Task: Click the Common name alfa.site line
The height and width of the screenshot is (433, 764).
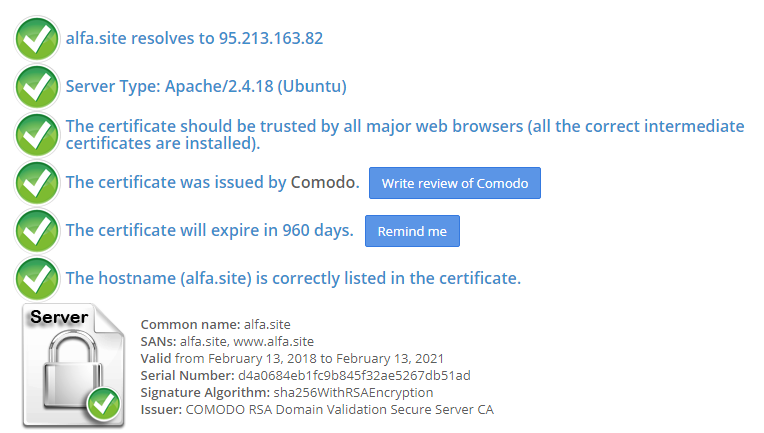Action: pyautogui.click(x=215, y=324)
